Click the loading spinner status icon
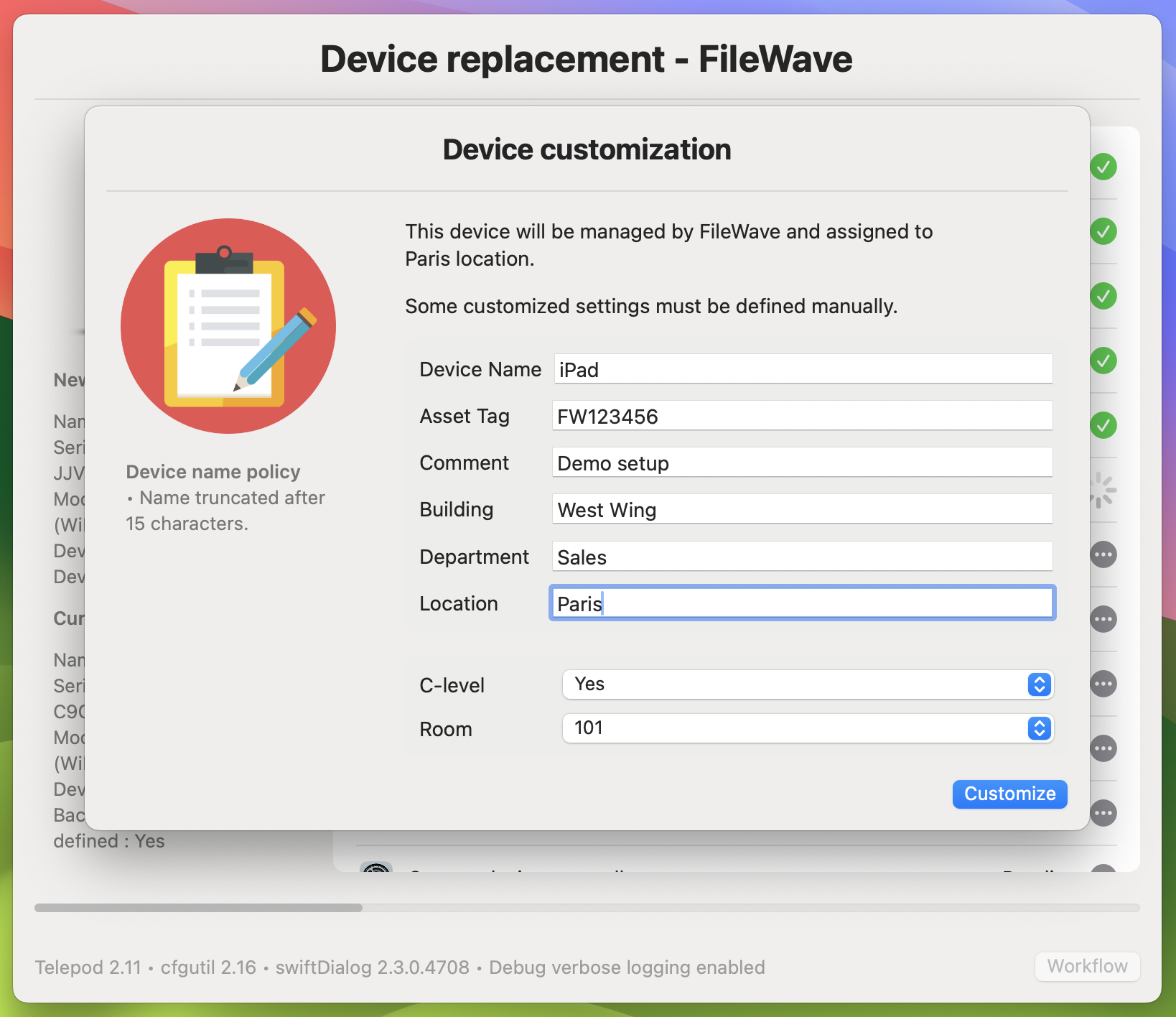This screenshot has height=1017, width=1176. pos(1103,490)
